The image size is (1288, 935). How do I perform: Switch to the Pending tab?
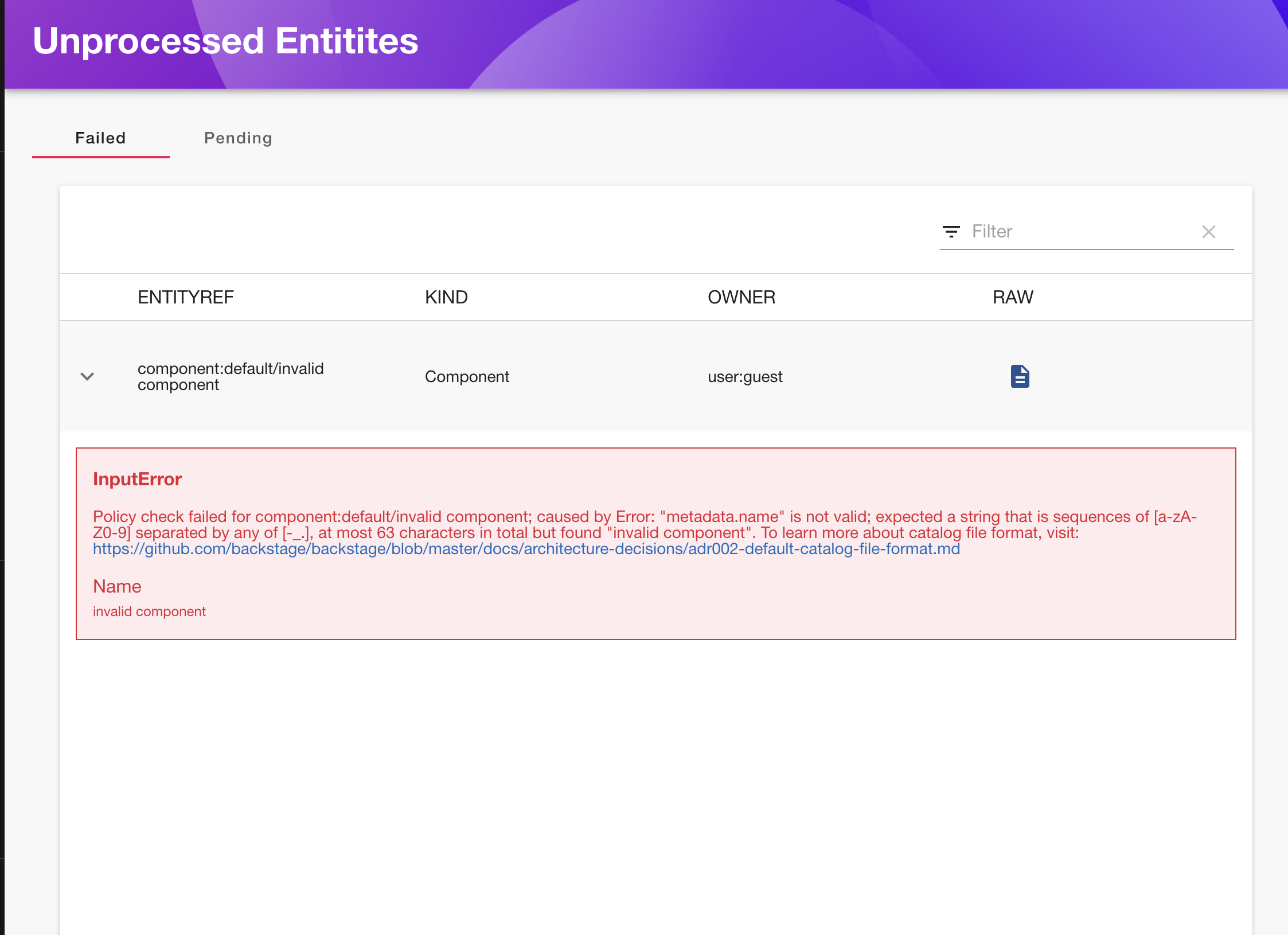click(238, 138)
